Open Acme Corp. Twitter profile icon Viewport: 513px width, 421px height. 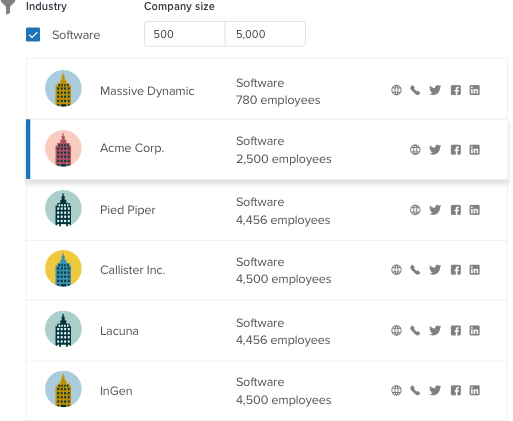pos(435,150)
